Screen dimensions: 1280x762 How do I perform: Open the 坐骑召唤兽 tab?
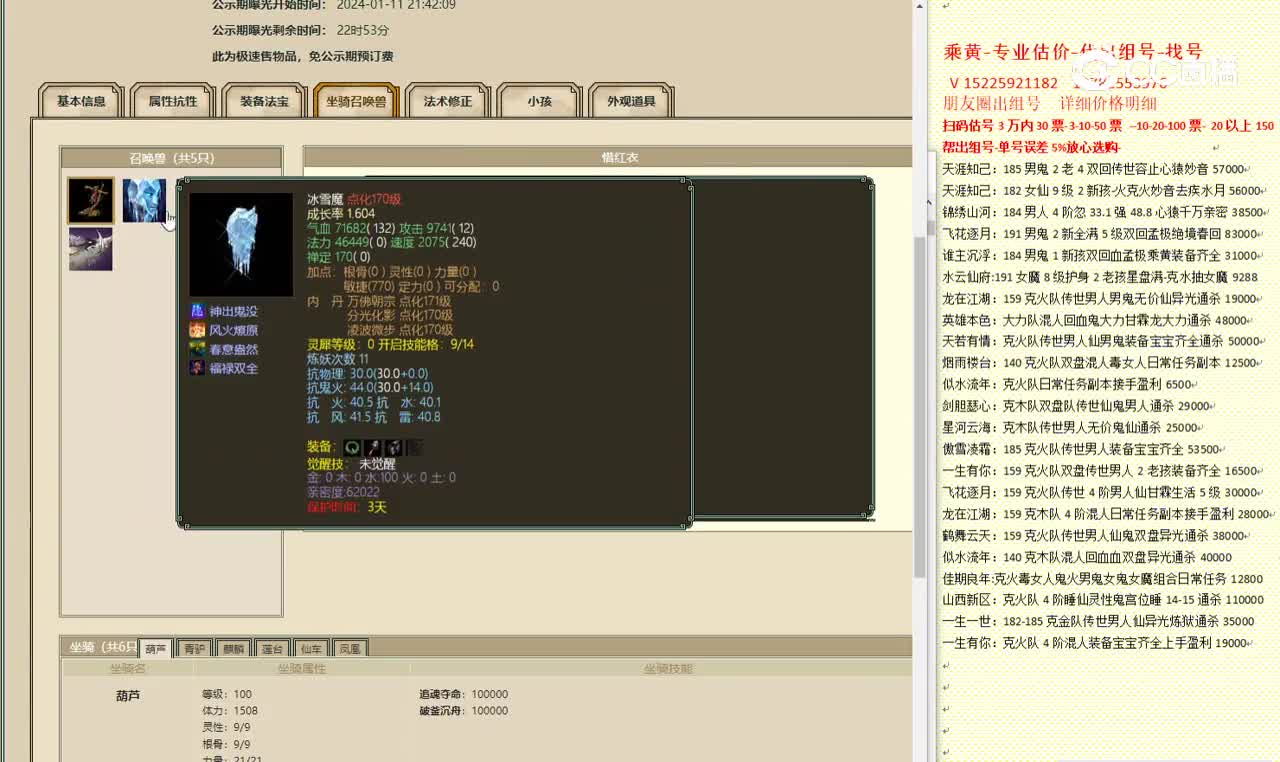coord(356,101)
